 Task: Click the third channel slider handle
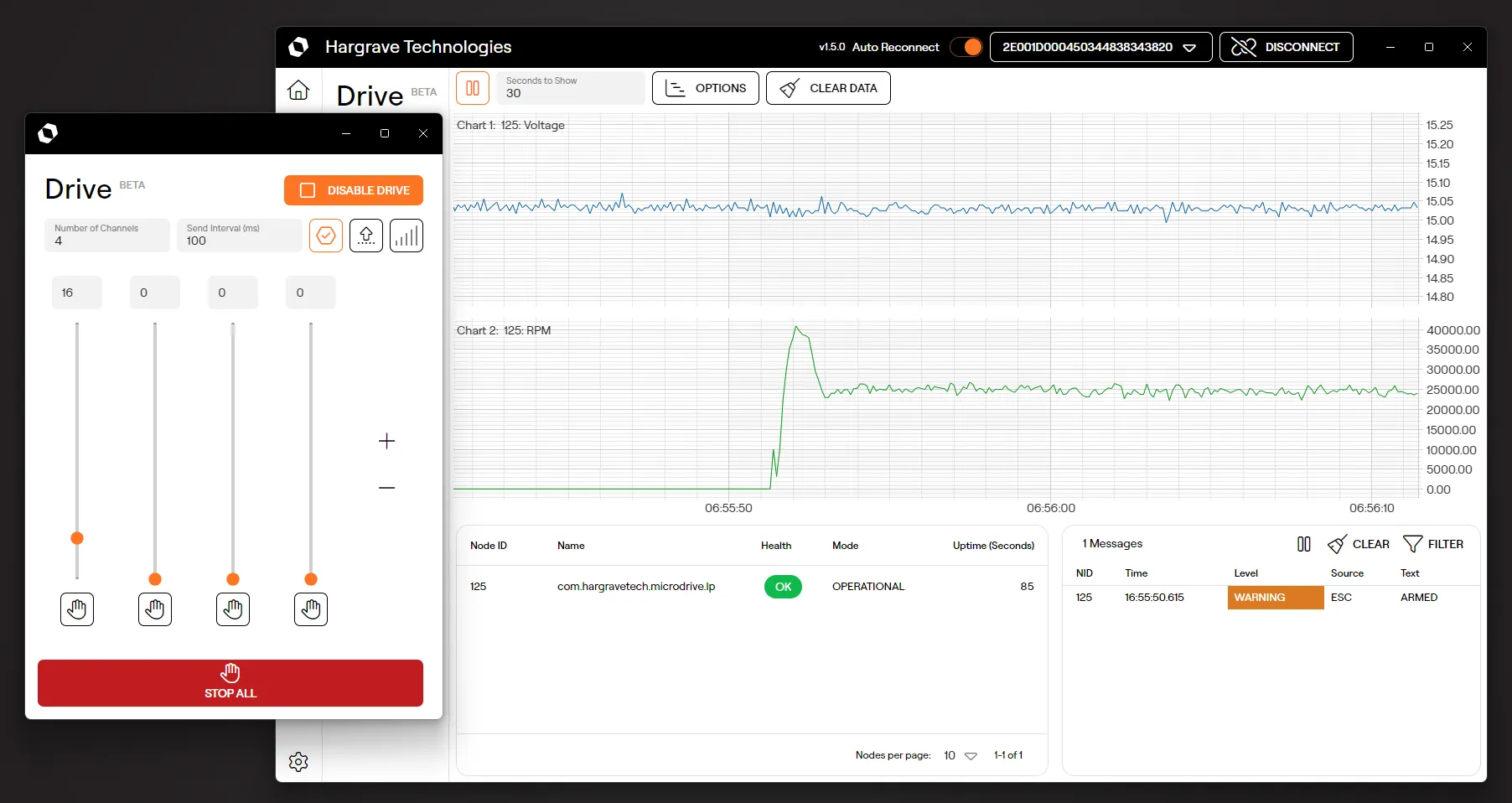(233, 579)
